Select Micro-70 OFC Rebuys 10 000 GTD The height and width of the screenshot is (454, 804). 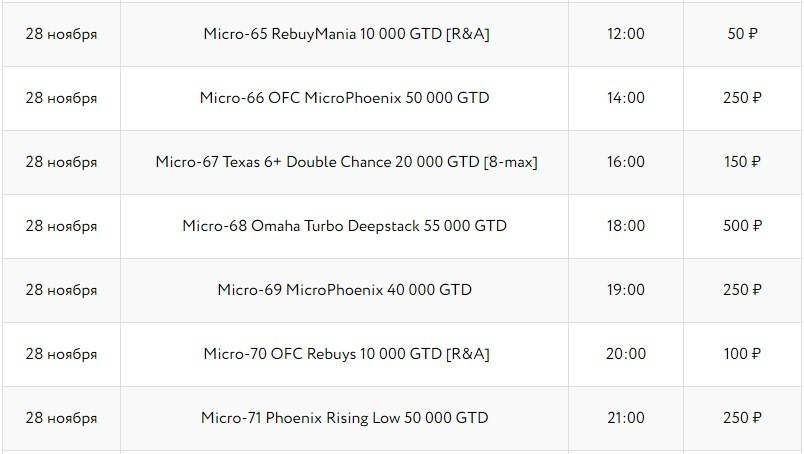(x=344, y=354)
